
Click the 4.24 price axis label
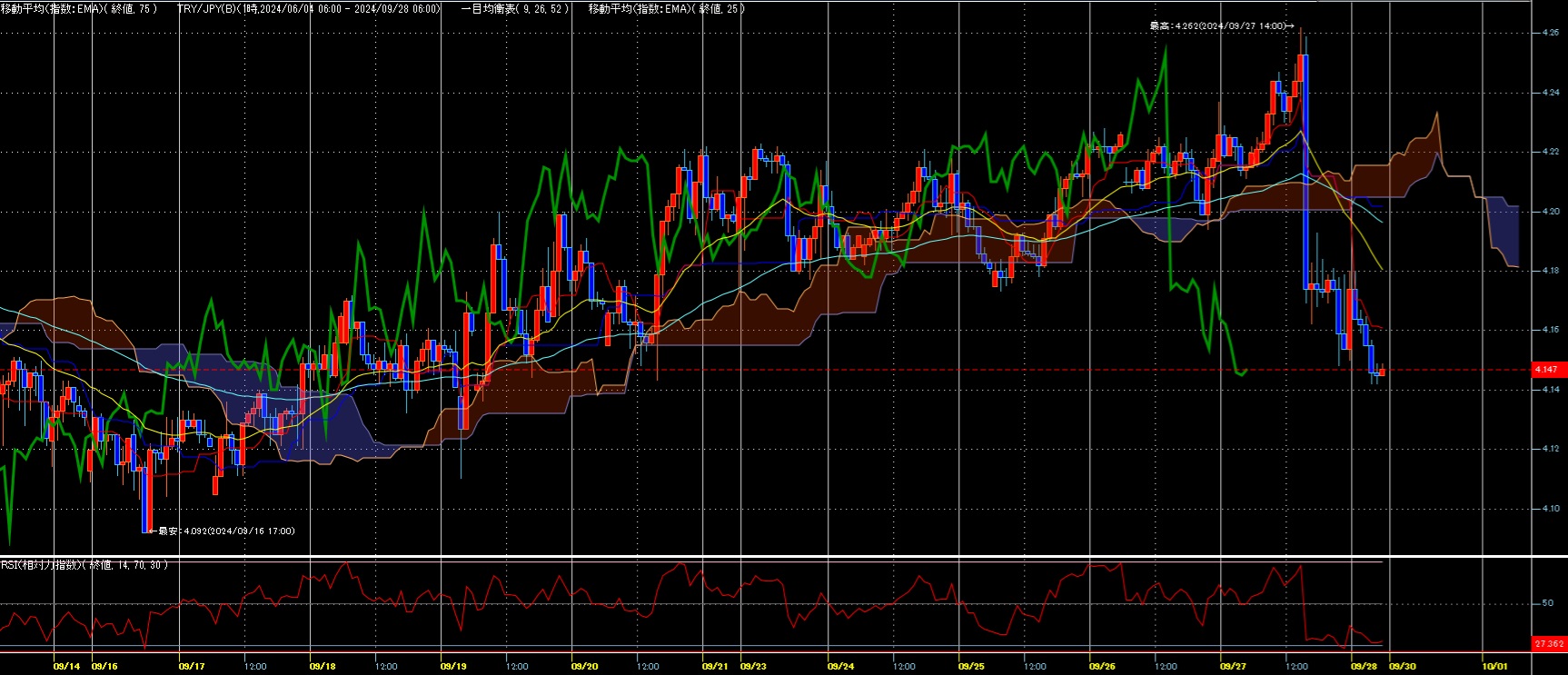coord(1550,93)
